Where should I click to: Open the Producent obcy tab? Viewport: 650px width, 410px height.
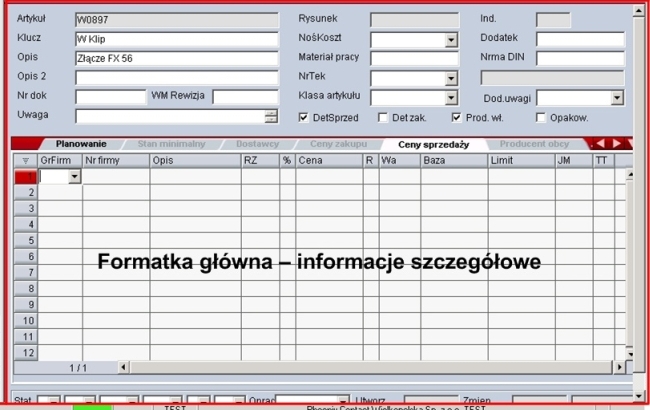(x=534, y=144)
